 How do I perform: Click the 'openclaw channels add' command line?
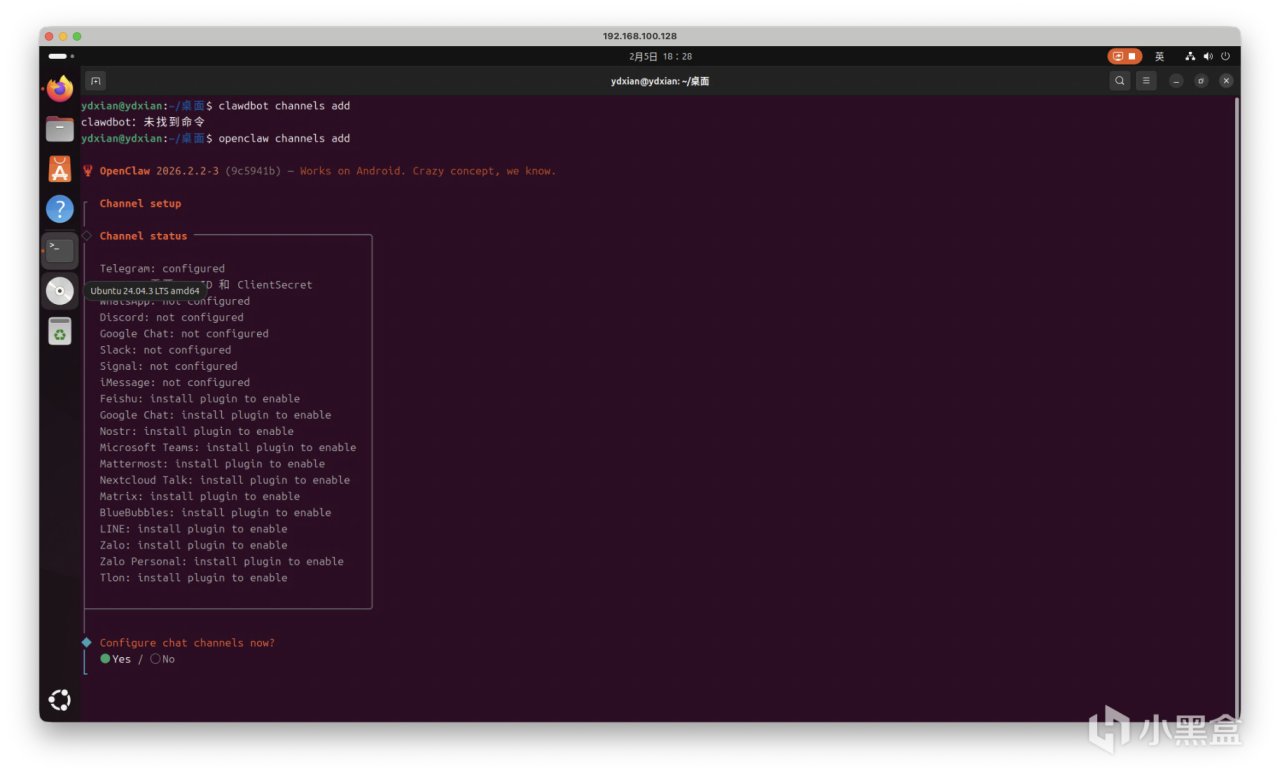pos(215,138)
